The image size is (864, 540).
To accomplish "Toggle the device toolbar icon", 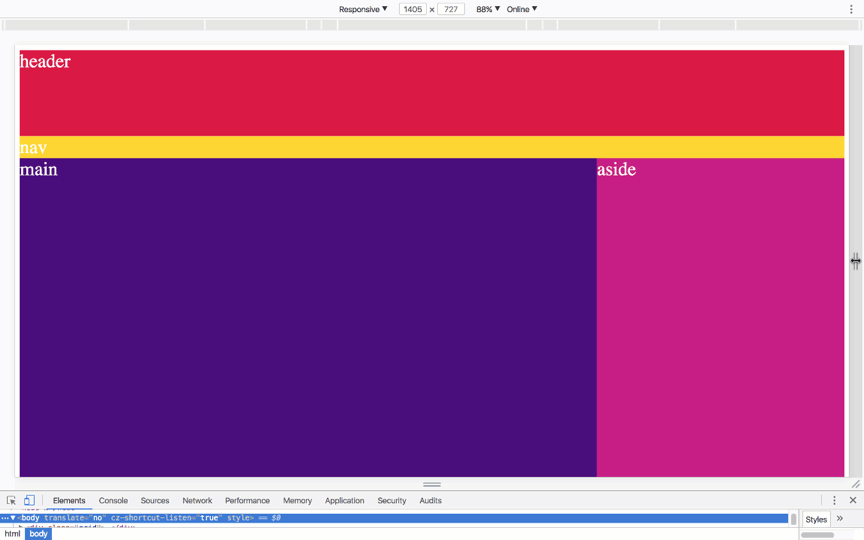I will tap(29, 501).
